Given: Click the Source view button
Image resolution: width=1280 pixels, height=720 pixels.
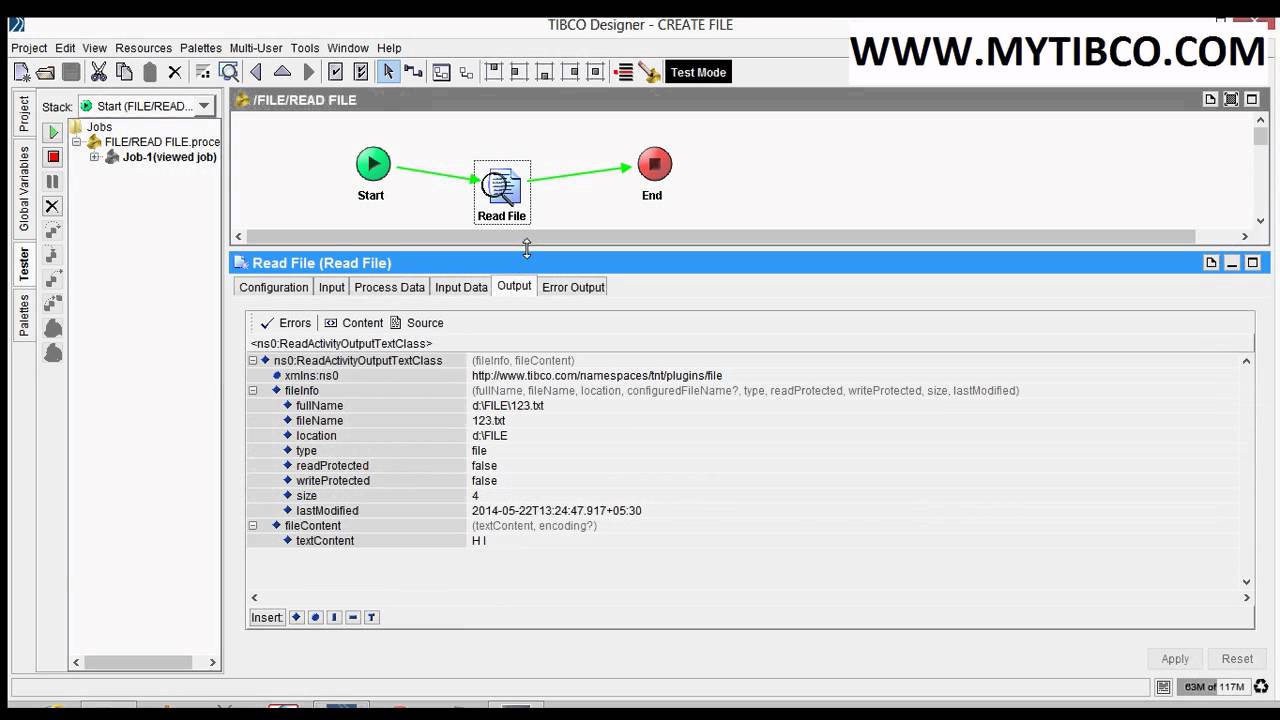Looking at the screenshot, I should pos(416,323).
